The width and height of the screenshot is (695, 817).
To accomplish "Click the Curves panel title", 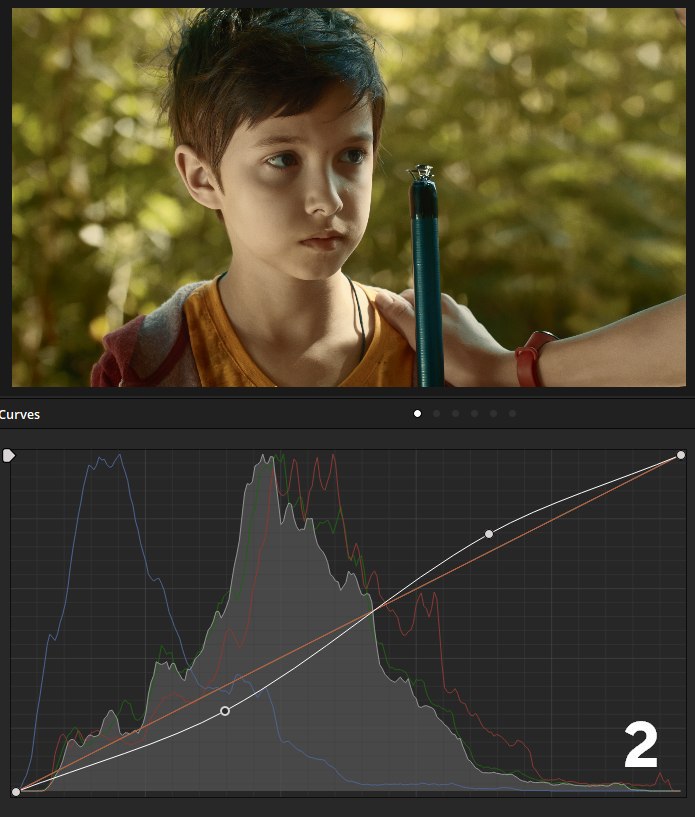I will pyautogui.click(x=20, y=415).
